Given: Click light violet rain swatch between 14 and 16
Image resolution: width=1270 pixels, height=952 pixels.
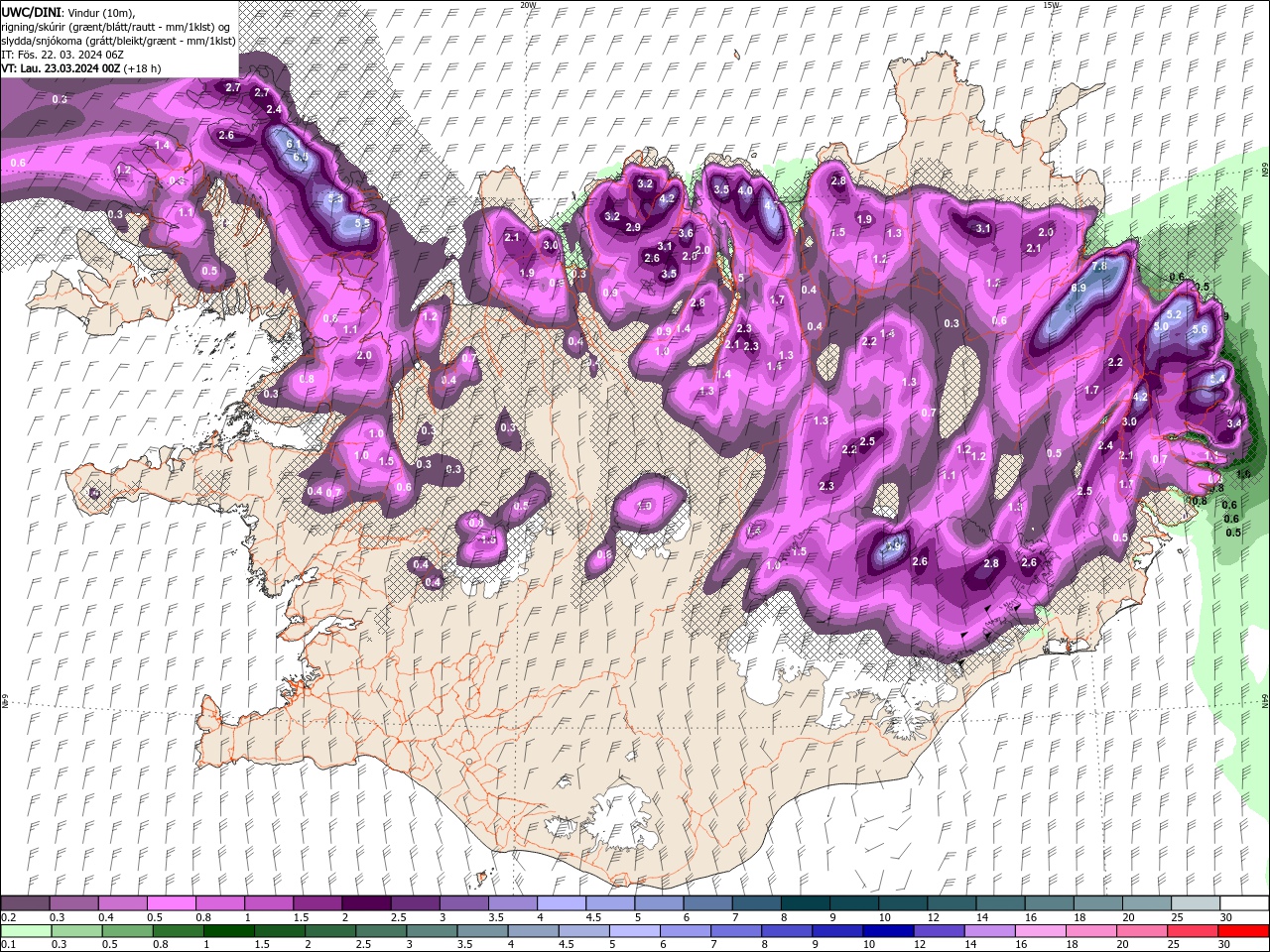Looking at the screenshot, I should point(989,931).
